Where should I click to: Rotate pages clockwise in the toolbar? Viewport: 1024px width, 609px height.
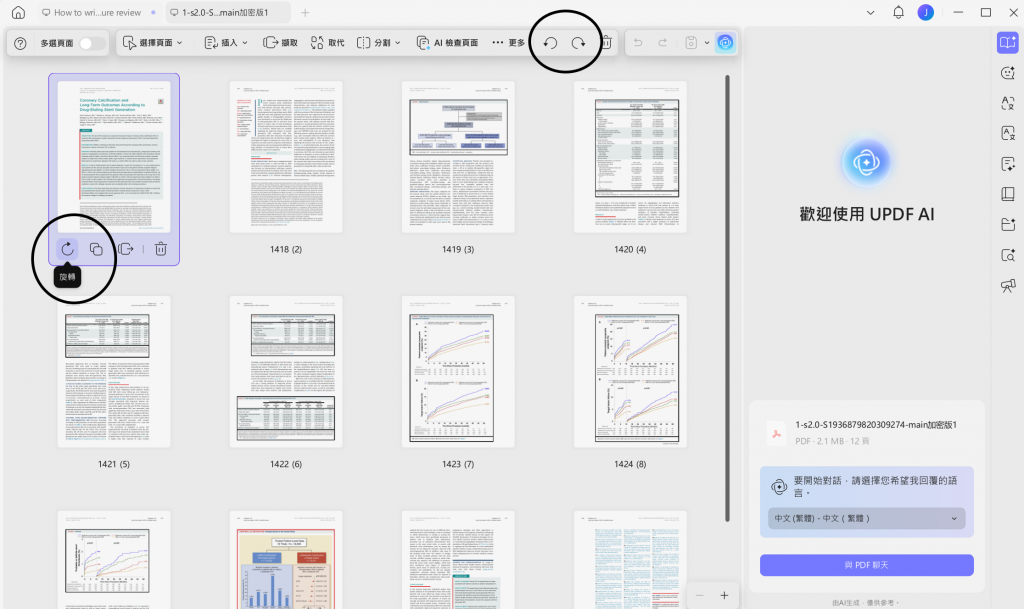coord(579,43)
